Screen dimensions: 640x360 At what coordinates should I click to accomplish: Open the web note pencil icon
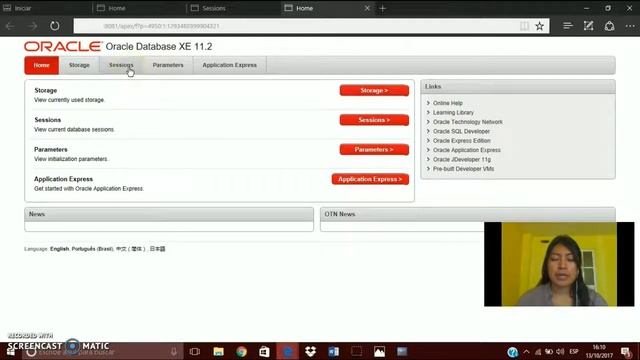588,26
